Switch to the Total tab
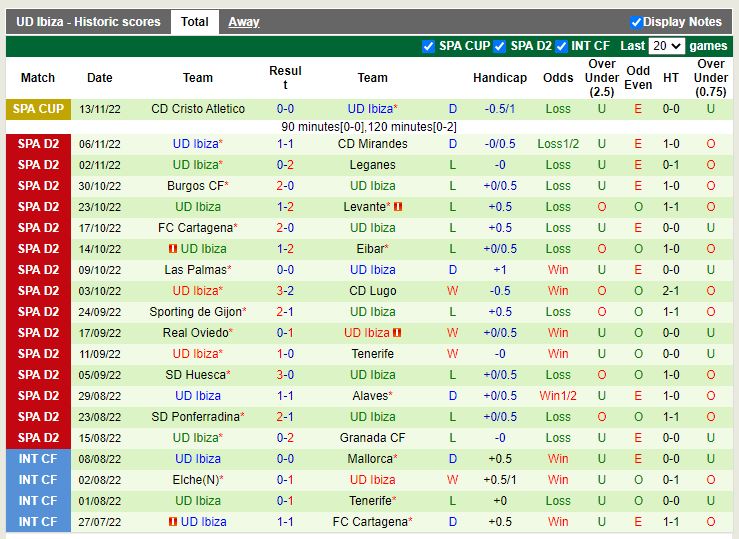 pos(195,22)
